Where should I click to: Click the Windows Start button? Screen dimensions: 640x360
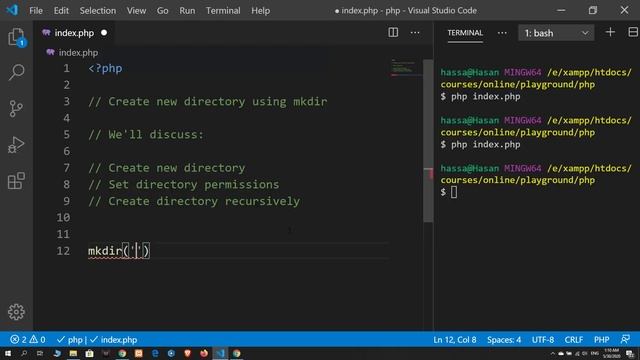(x=8, y=353)
